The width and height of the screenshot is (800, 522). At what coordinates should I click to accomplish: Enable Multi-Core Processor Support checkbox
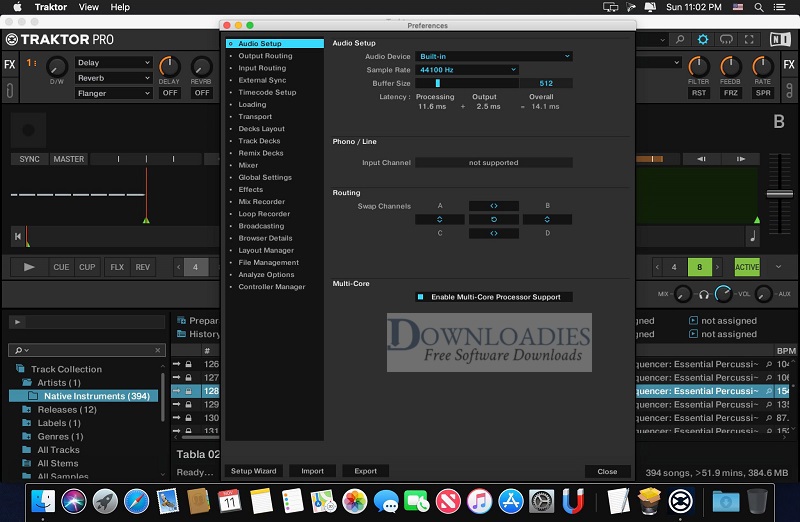pos(420,297)
